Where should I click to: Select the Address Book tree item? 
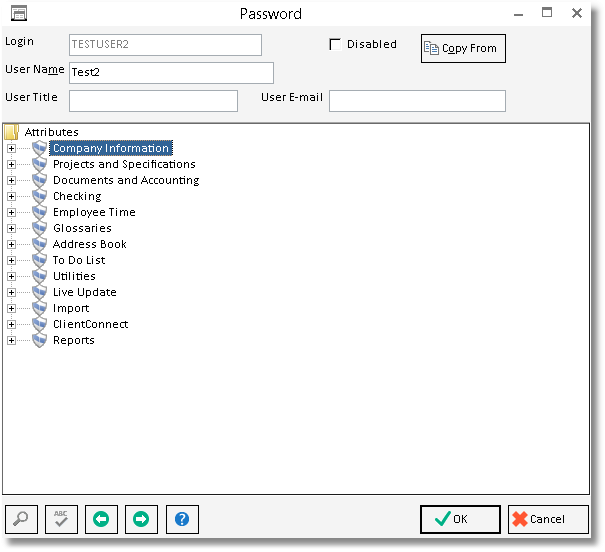pyautogui.click(x=90, y=244)
